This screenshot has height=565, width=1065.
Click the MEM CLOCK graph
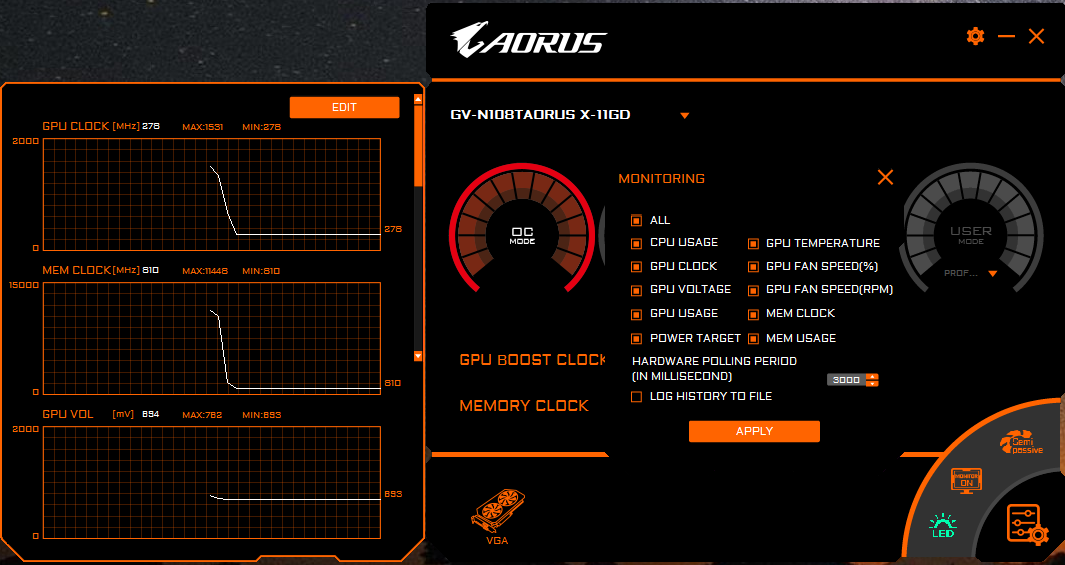(x=212, y=338)
